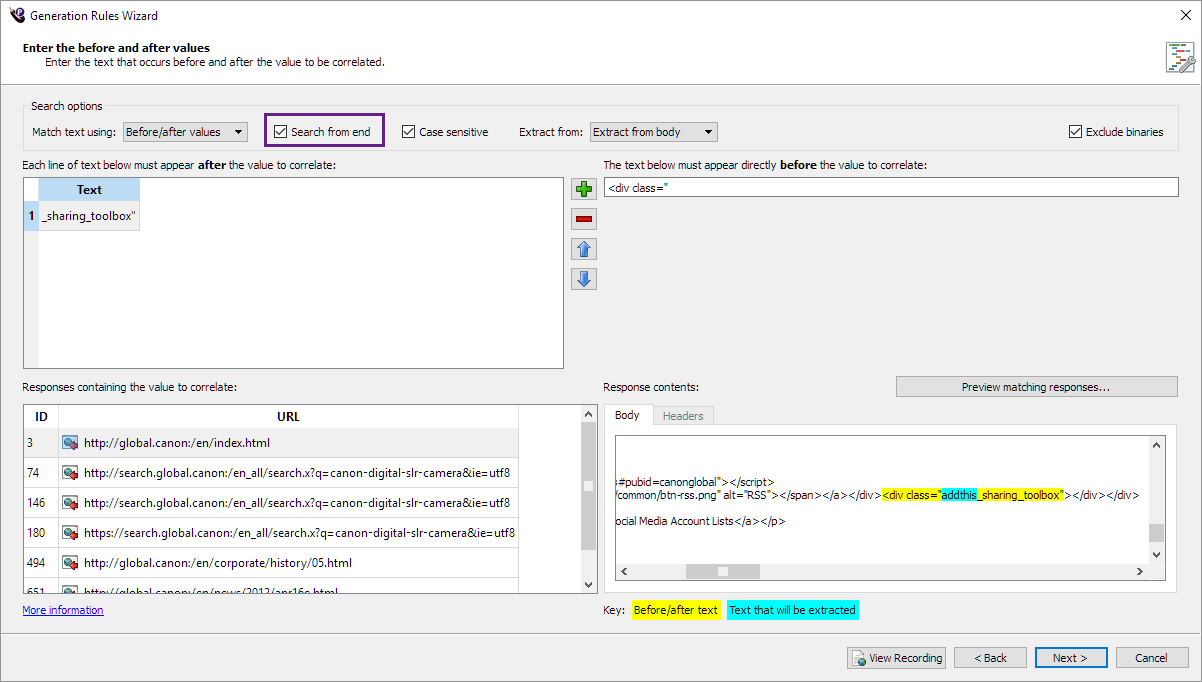Click the response icon beside global.canon index.html
The height and width of the screenshot is (682, 1202).
70,443
